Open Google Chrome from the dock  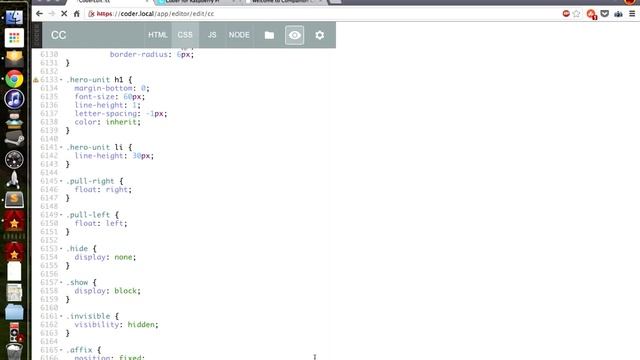pyautogui.click(x=14, y=79)
